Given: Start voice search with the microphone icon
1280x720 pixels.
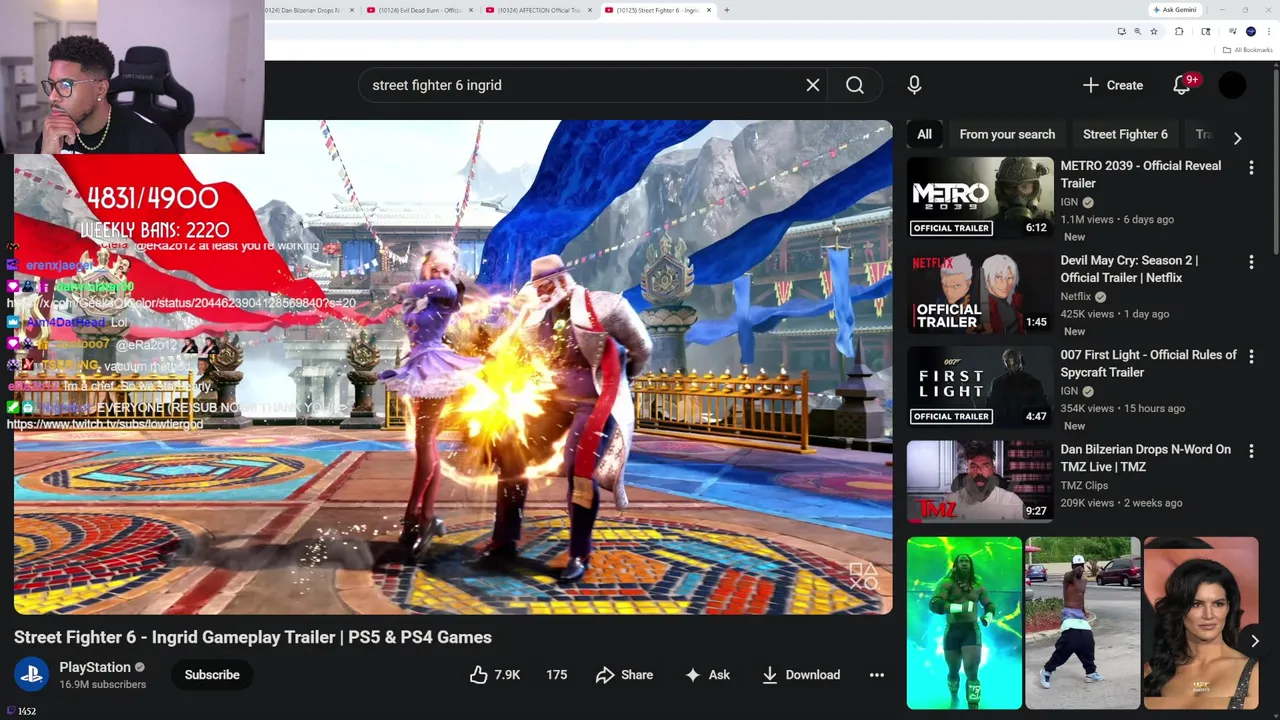Looking at the screenshot, I should [x=914, y=85].
